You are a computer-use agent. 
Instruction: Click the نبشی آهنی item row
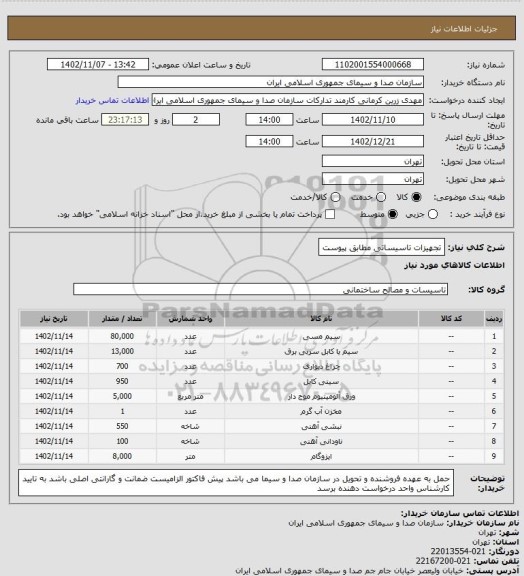[262, 426]
